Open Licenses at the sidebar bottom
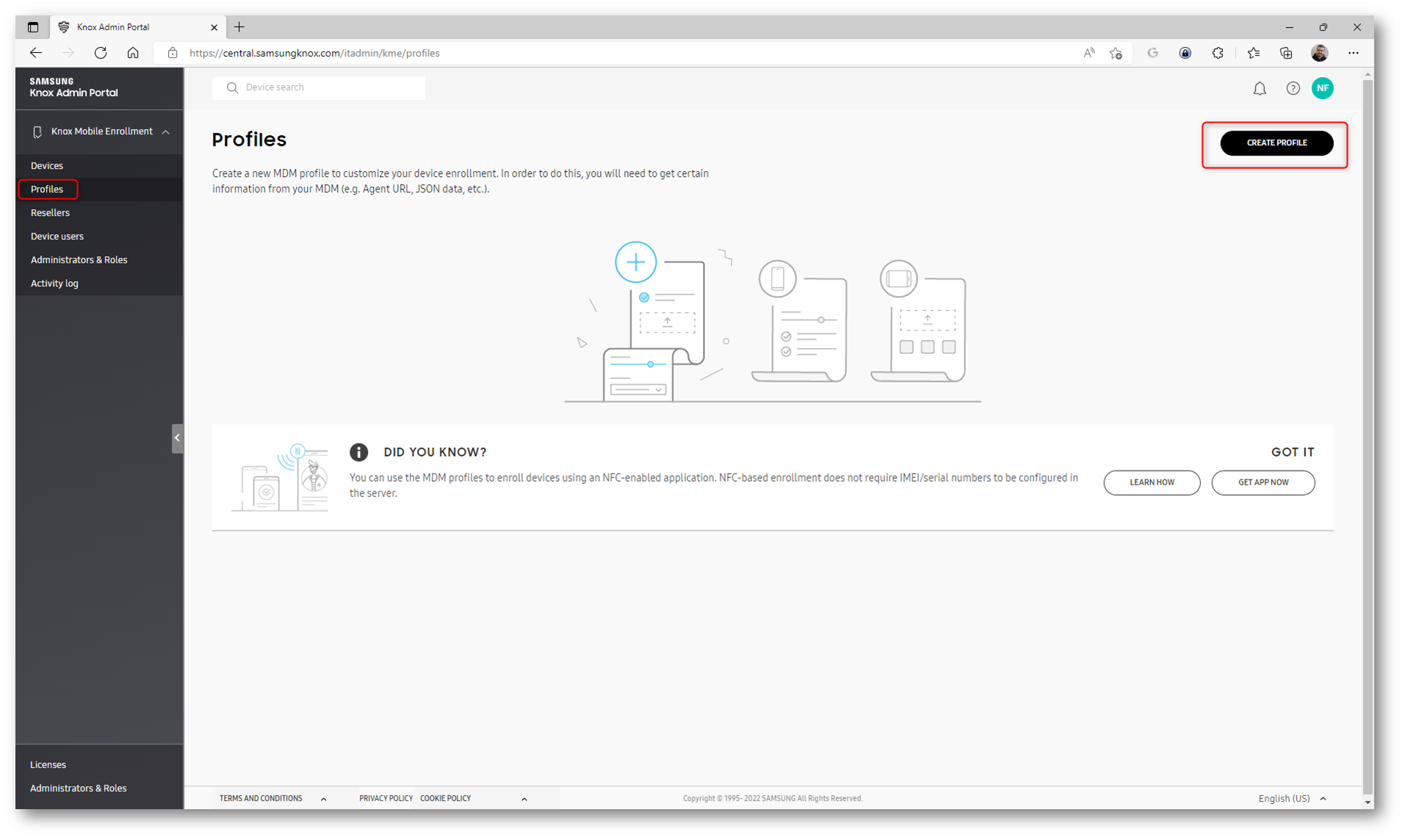 (48, 764)
